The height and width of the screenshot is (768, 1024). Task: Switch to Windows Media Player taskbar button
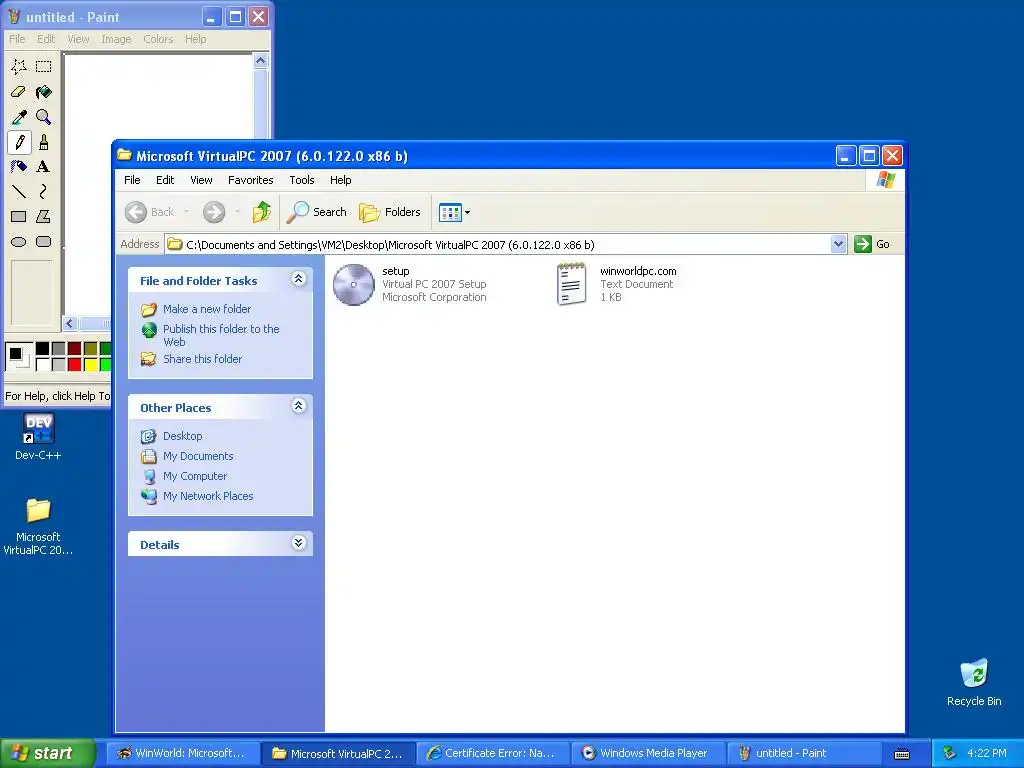click(648, 753)
